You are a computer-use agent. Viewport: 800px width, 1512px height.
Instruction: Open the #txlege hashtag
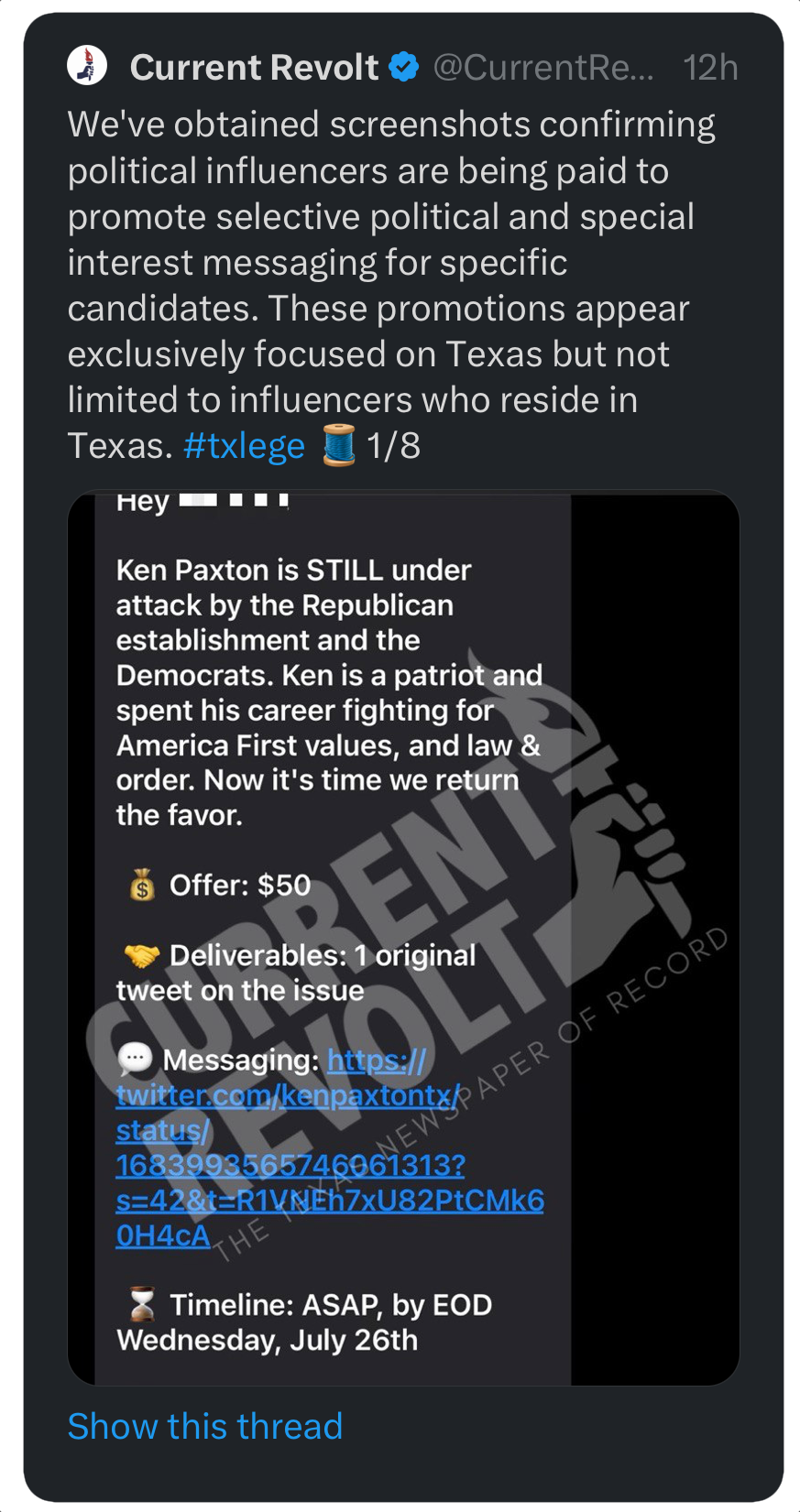click(x=244, y=446)
